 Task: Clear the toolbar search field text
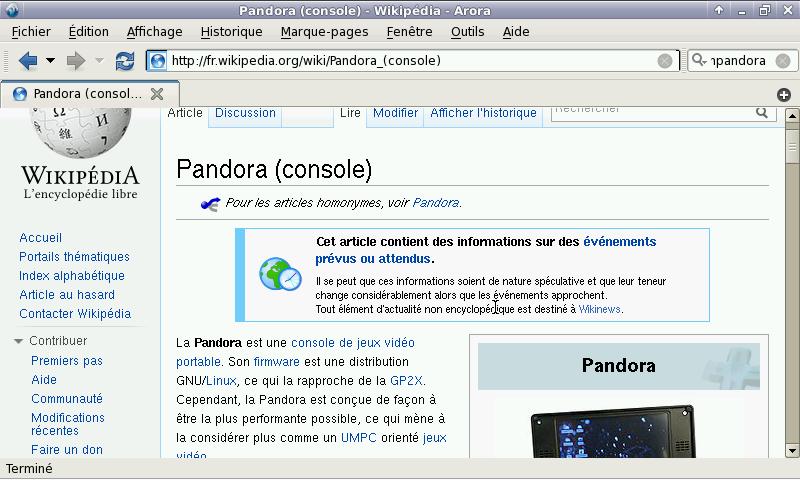pos(783,61)
